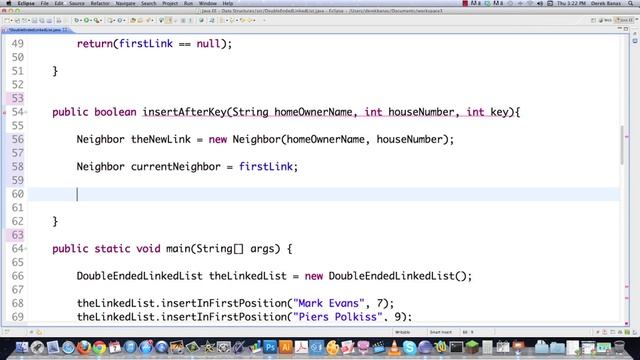Image resolution: width=640 pixels, height=360 pixels.
Task: Click the theNewLink variable on line 56
Action: (x=161, y=139)
